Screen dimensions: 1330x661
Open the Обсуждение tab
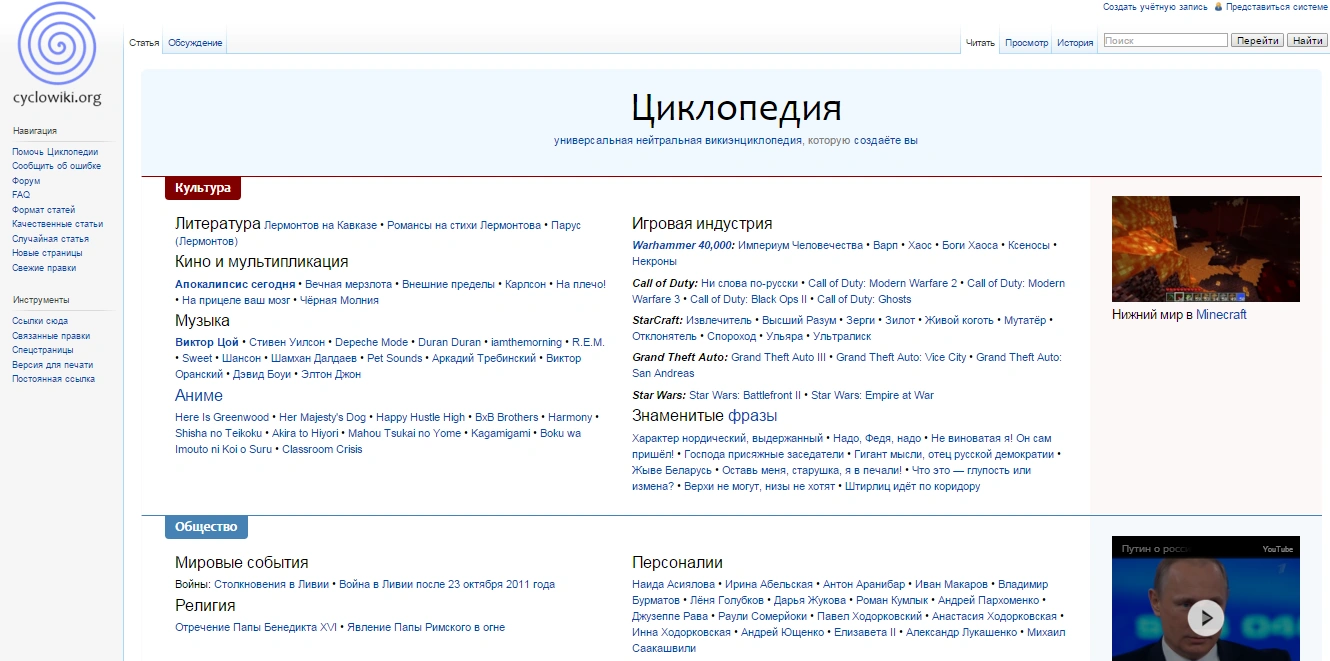click(195, 43)
